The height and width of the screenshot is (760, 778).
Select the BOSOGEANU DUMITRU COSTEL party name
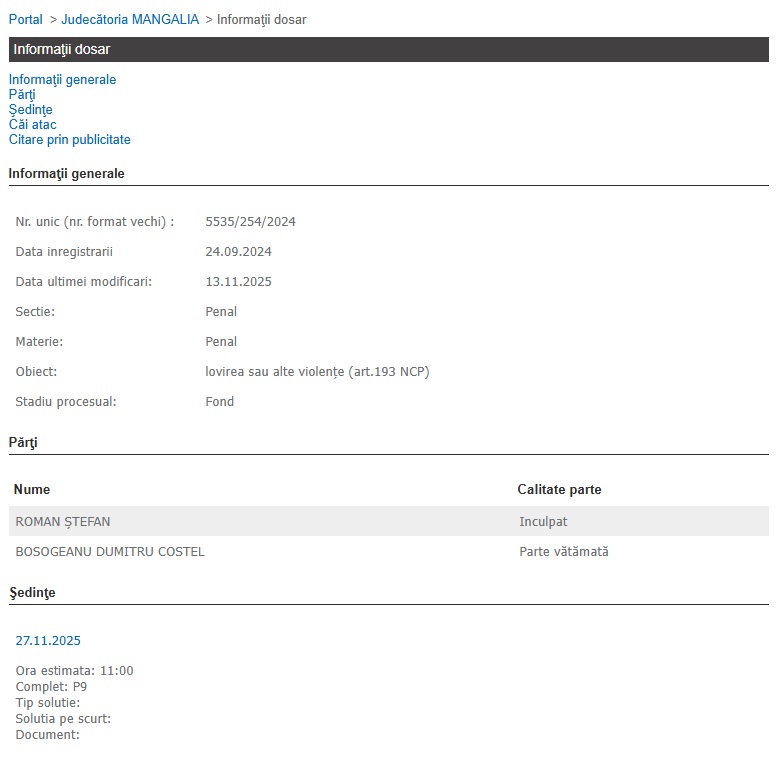(x=110, y=551)
